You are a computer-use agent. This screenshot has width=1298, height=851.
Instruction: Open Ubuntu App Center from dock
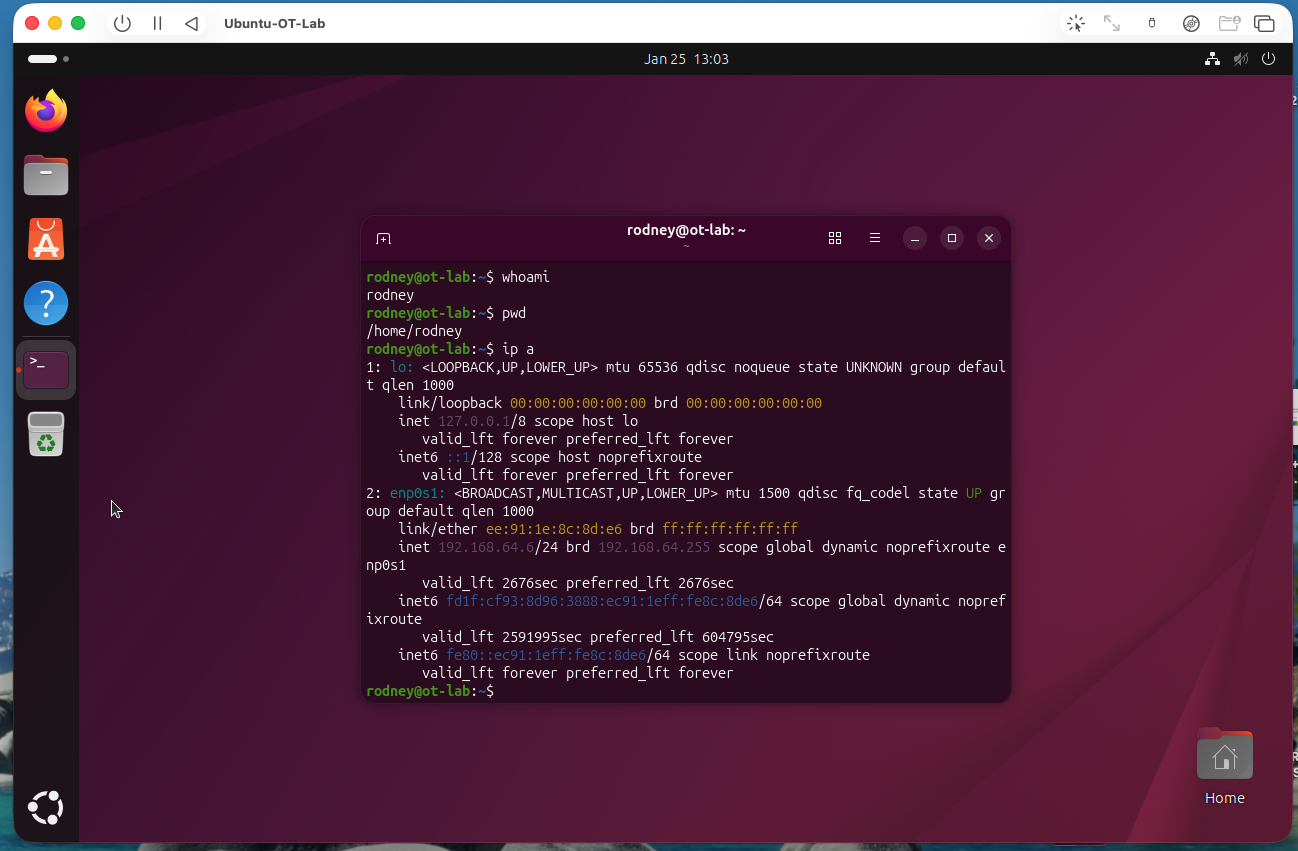[46, 240]
